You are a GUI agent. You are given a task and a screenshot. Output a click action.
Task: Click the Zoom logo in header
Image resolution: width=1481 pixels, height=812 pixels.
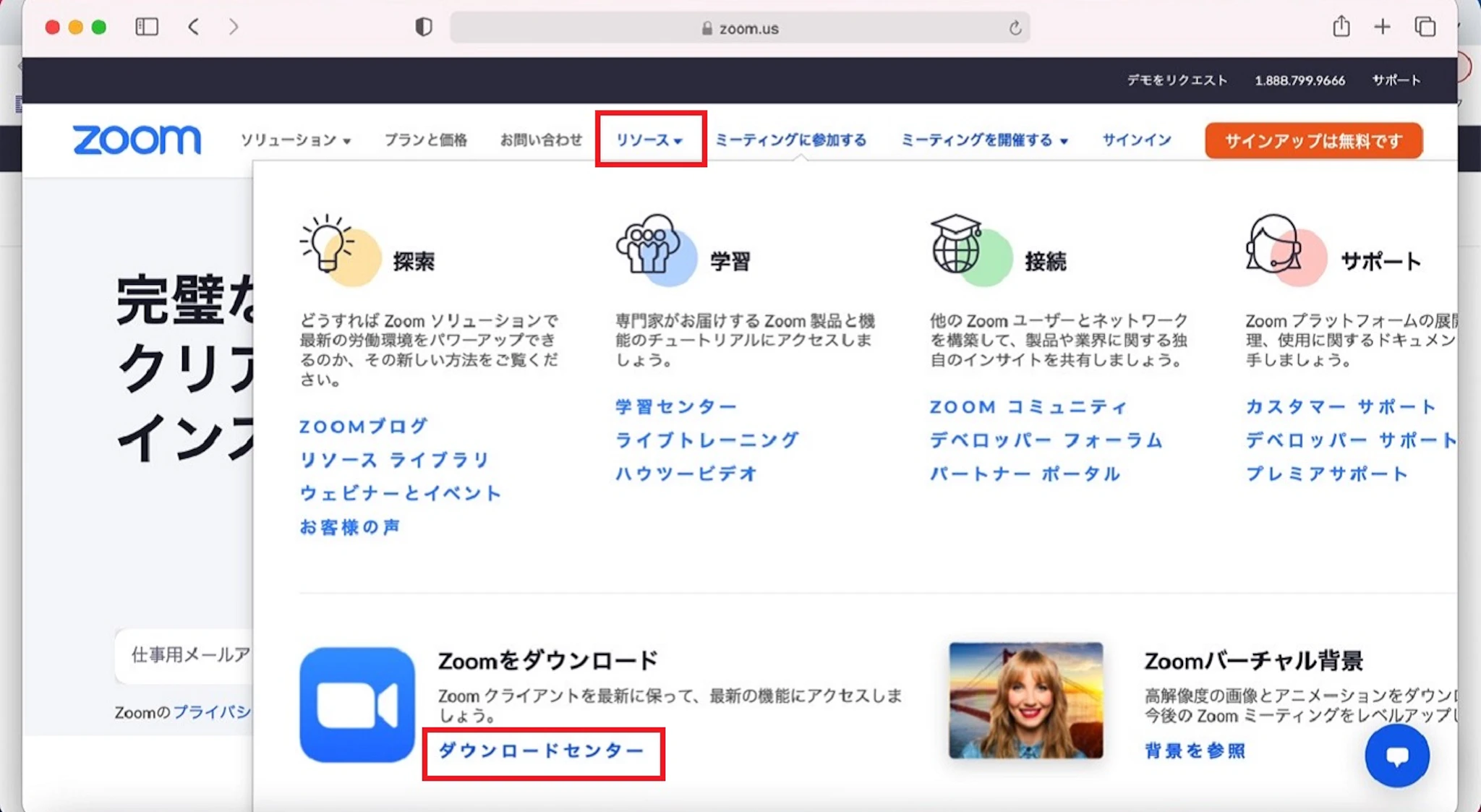[137, 140]
